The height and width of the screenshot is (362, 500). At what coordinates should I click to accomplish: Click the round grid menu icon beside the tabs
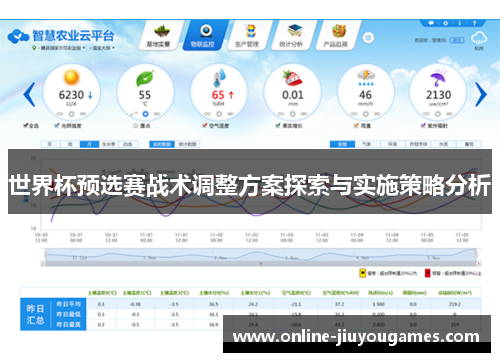tap(368, 38)
